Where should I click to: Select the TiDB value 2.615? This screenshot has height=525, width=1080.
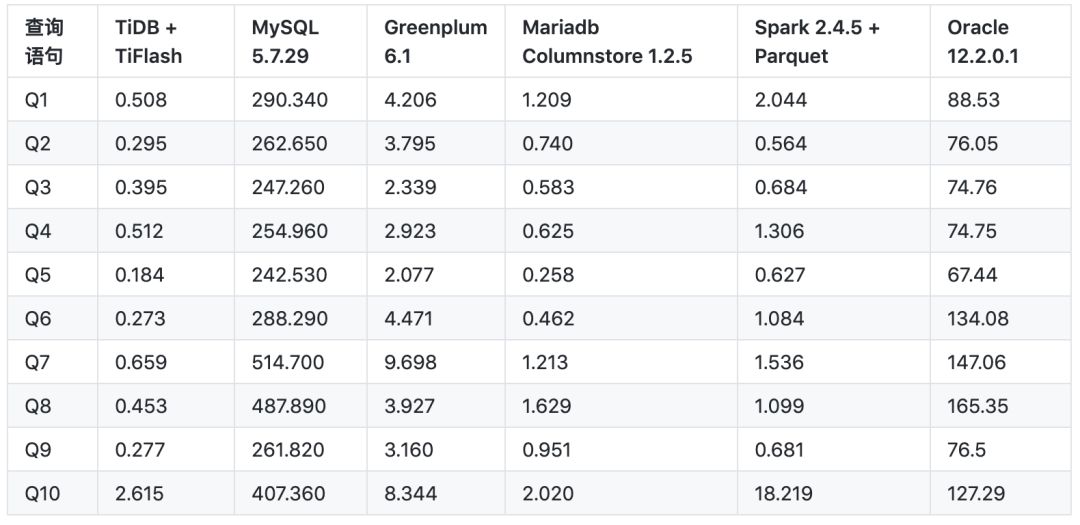(141, 494)
